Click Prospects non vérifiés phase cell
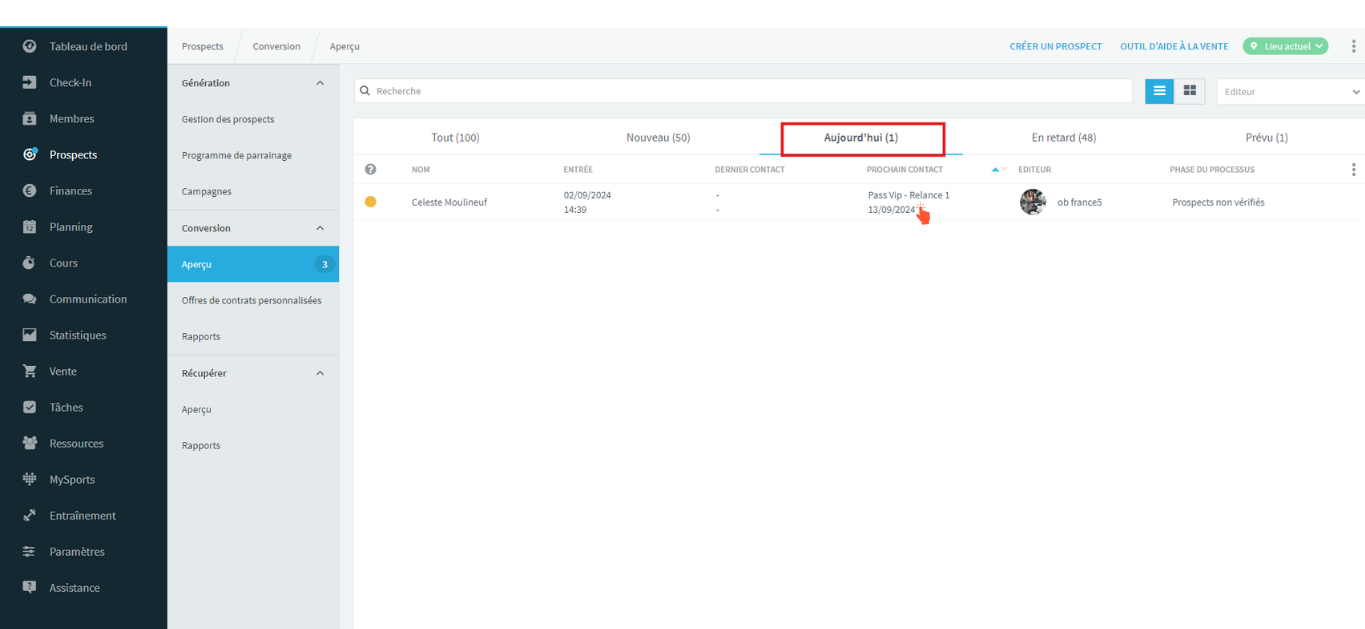 [1218, 202]
